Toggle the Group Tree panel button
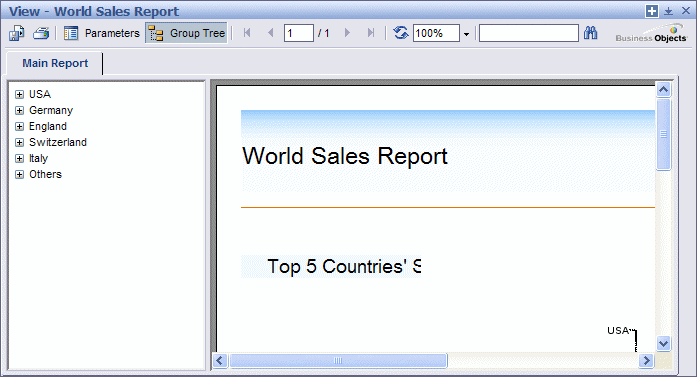The width and height of the screenshot is (697, 377). pos(187,33)
